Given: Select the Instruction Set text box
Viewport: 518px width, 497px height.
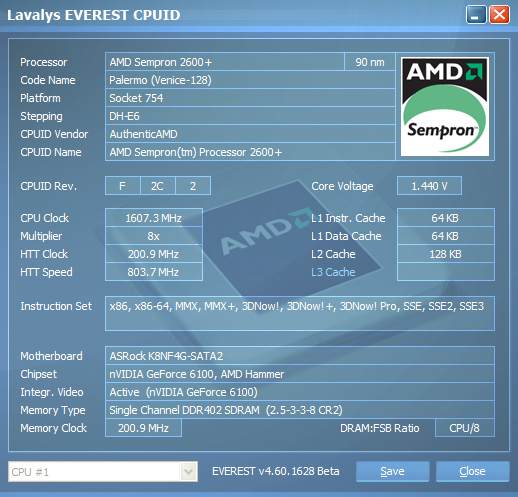Looking at the screenshot, I should 300,313.
